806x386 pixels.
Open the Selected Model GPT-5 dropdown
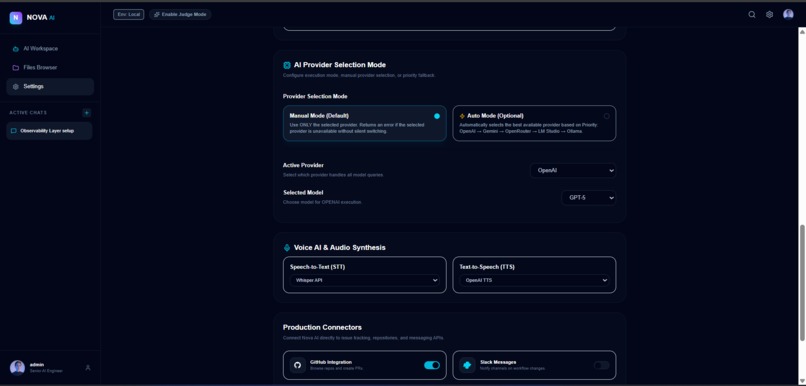(x=589, y=197)
